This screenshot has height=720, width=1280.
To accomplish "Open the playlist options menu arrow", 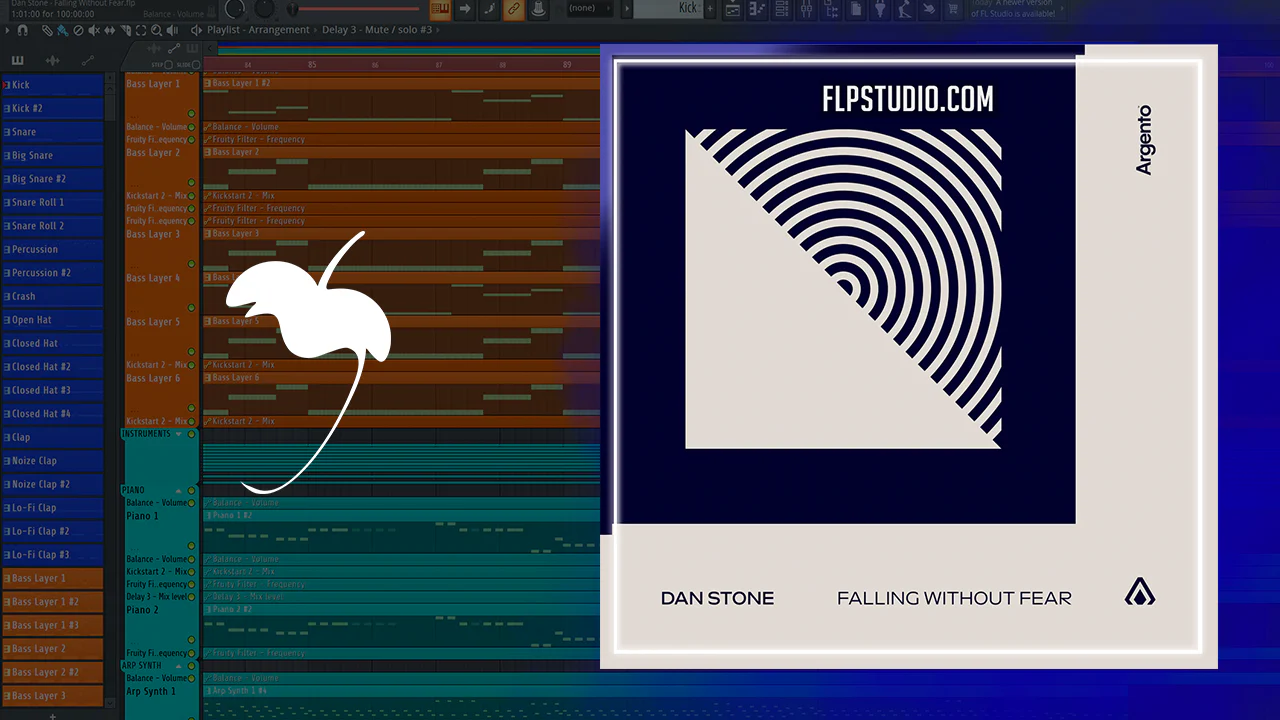I will point(8,30).
